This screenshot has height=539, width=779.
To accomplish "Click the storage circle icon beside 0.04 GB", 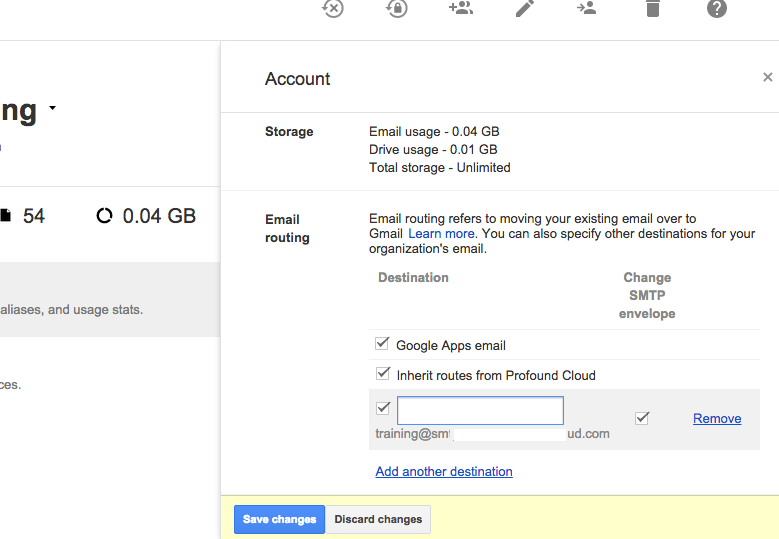I will (x=104, y=216).
